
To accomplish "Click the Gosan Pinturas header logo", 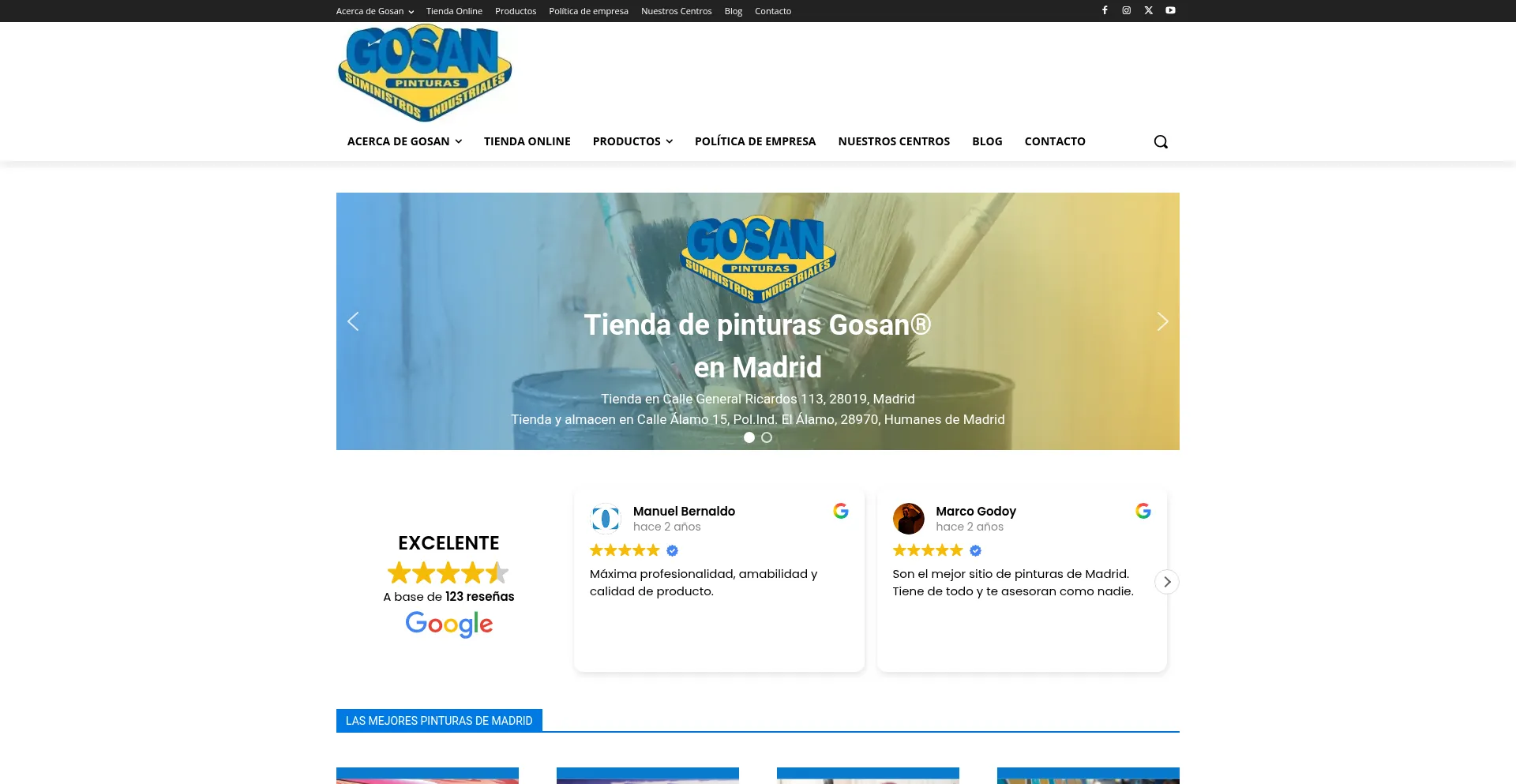I will [425, 73].
